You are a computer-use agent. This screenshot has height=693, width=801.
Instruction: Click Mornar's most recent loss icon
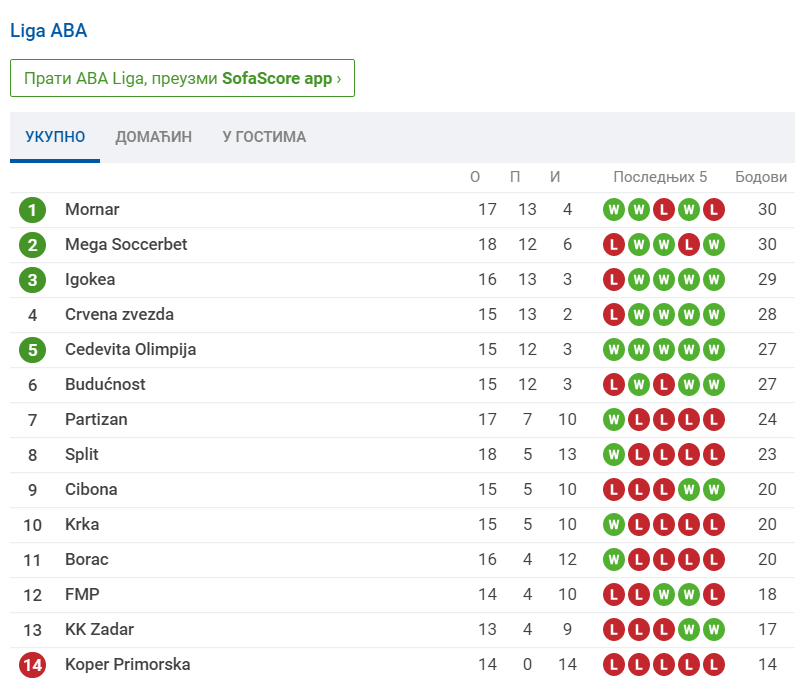tap(713, 210)
